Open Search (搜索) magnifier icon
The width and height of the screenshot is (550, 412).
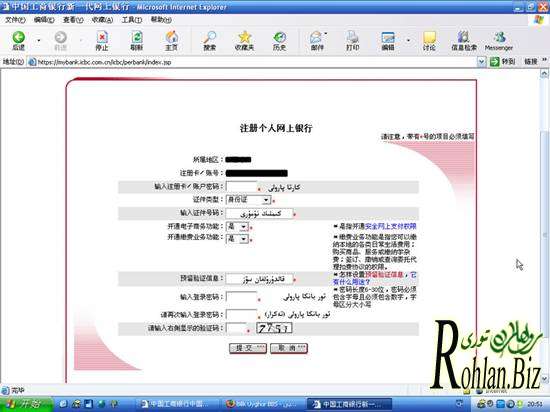[210, 37]
